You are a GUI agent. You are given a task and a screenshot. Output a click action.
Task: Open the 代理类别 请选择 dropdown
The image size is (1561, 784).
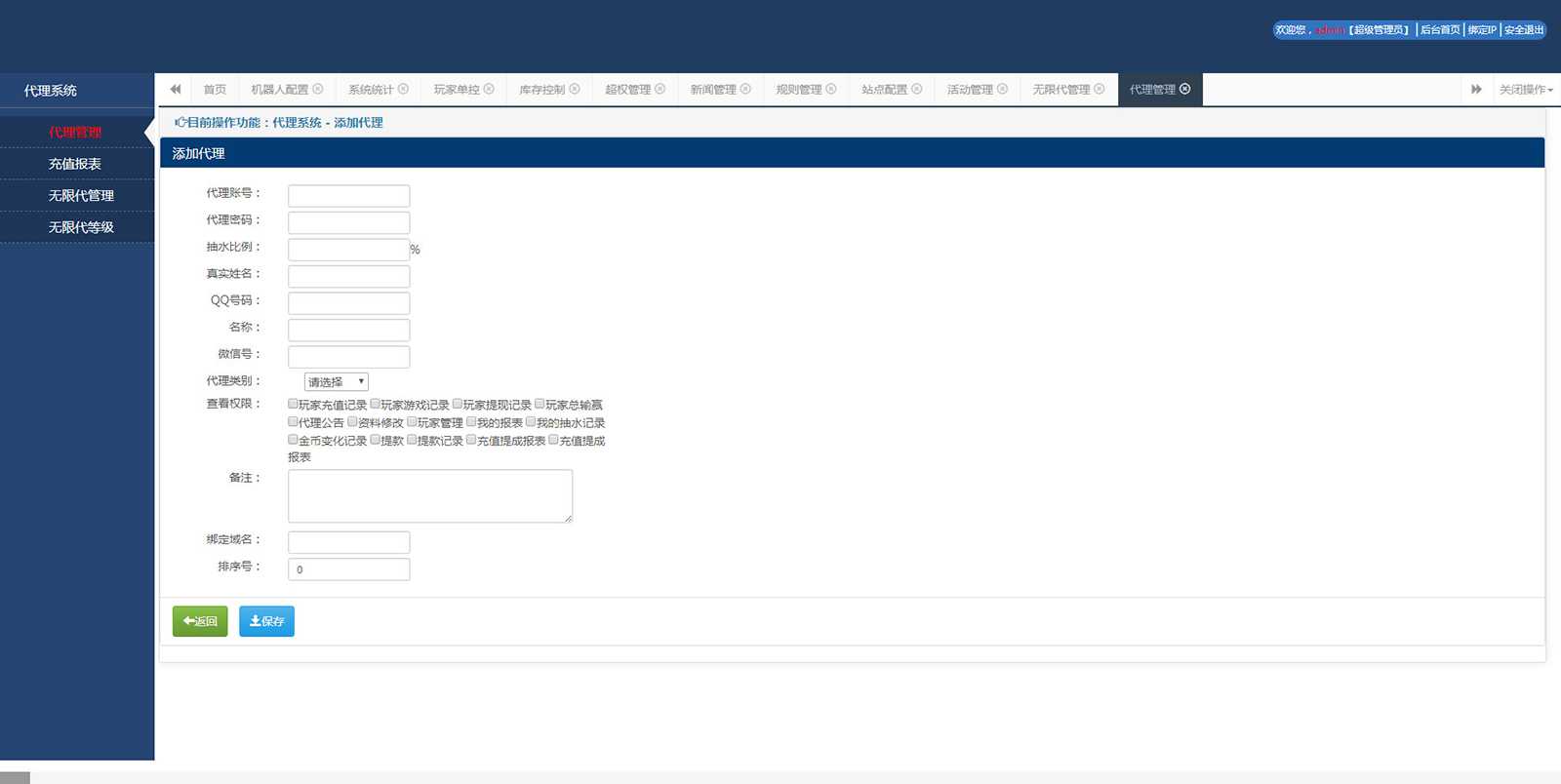(x=336, y=382)
